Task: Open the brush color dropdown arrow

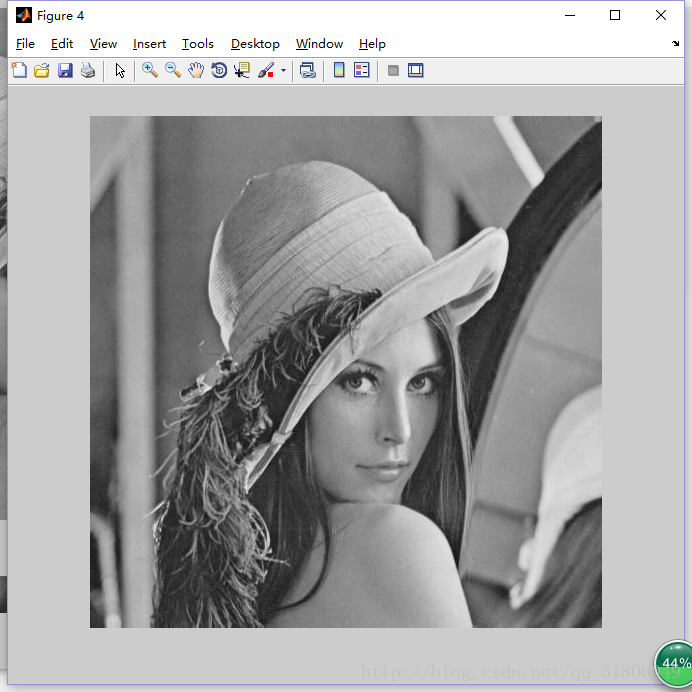Action: click(283, 70)
